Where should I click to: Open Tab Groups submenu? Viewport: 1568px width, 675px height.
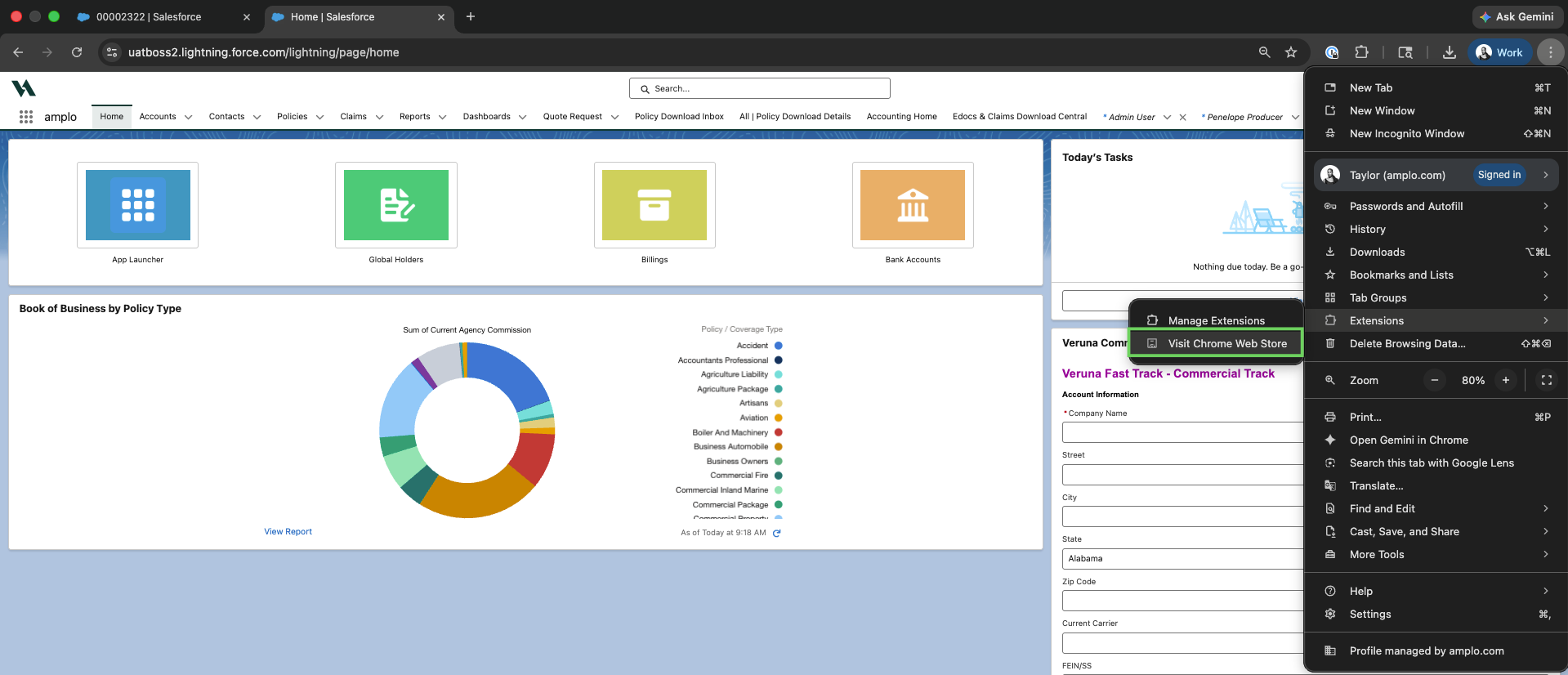click(1436, 297)
